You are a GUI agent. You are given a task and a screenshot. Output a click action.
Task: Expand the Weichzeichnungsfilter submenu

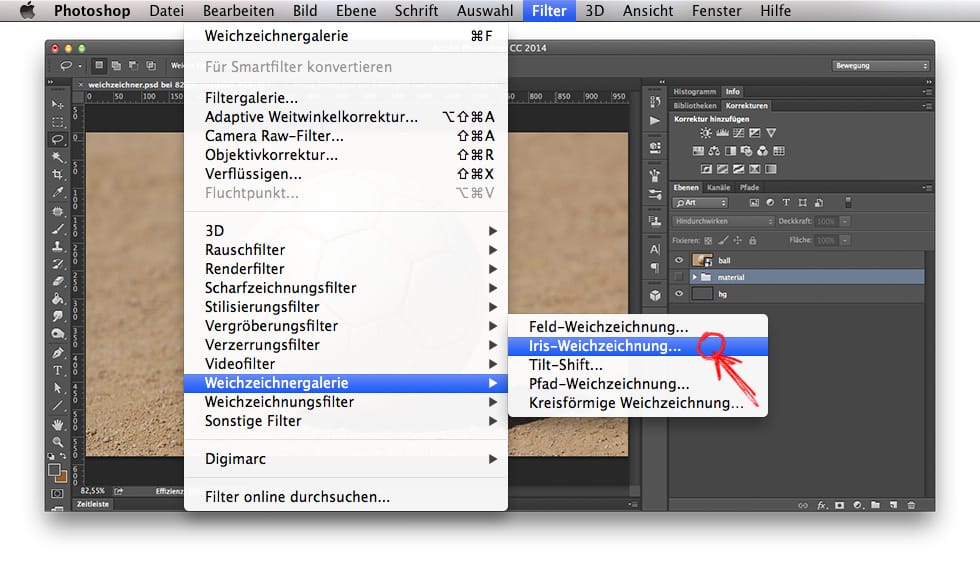(346, 402)
